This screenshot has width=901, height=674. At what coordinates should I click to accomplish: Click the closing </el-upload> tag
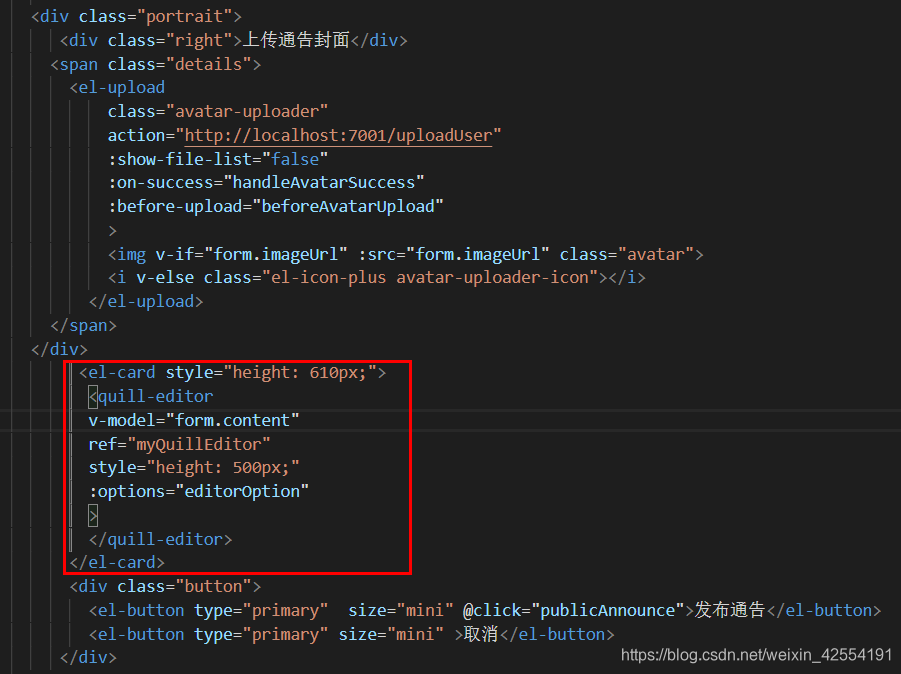[146, 302]
